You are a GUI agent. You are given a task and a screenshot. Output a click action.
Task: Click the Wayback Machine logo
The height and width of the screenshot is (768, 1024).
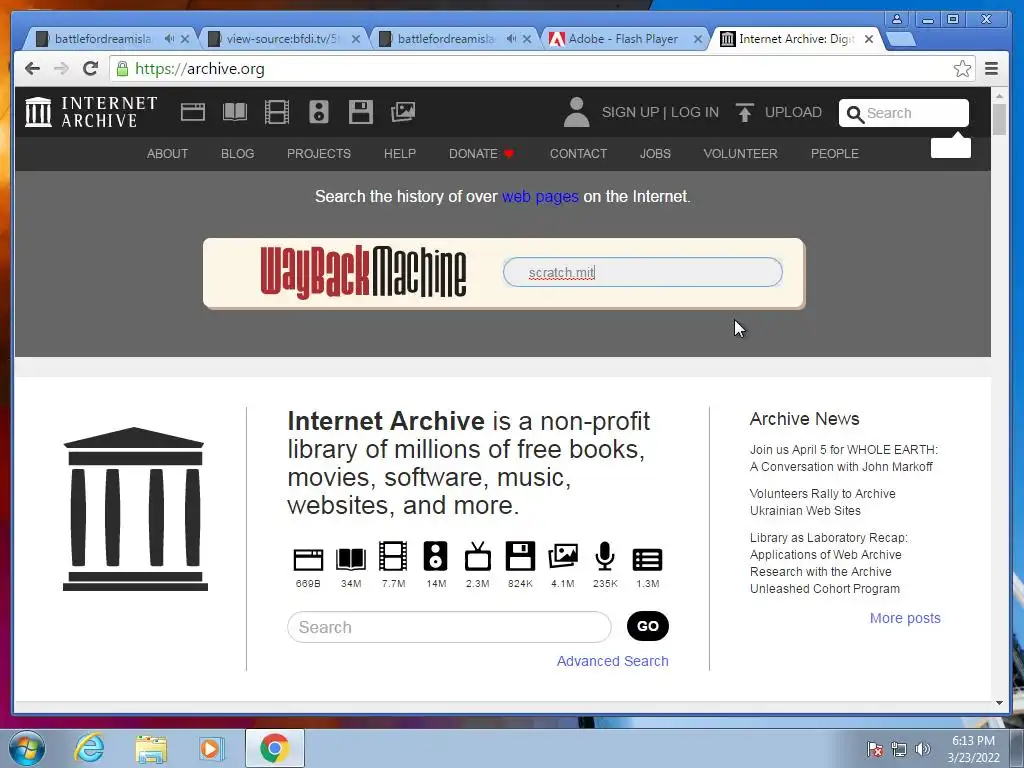(363, 272)
